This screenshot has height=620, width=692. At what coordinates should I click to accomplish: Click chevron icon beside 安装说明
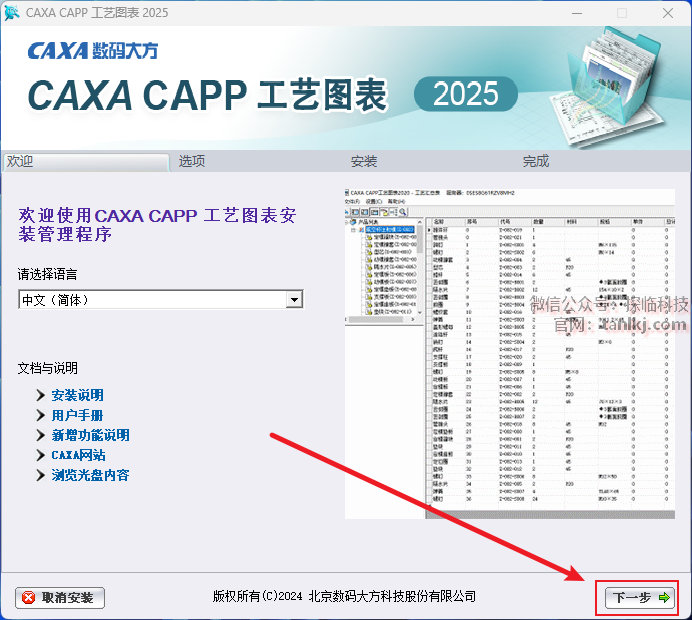[x=41, y=395]
